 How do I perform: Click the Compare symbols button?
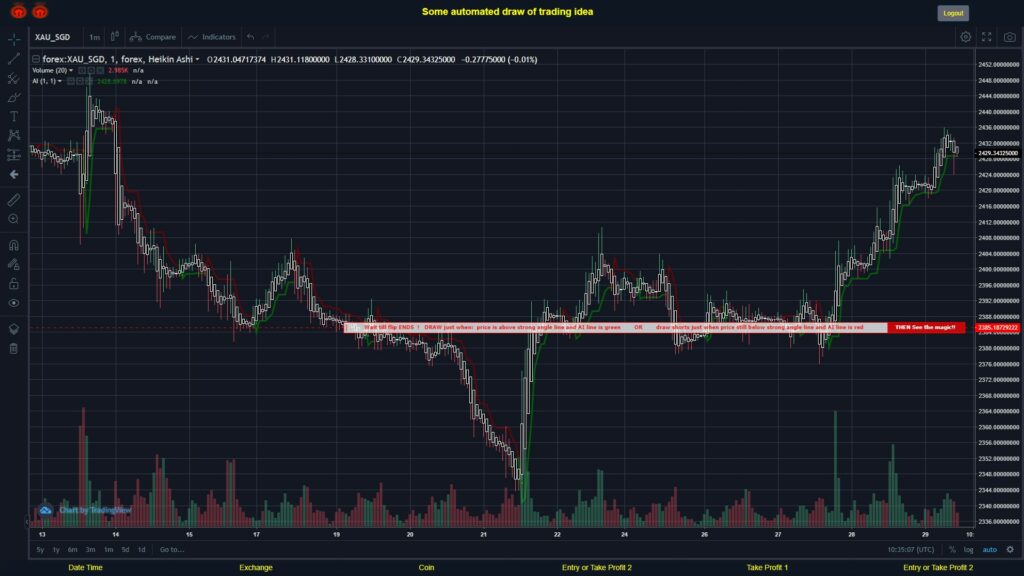153,37
